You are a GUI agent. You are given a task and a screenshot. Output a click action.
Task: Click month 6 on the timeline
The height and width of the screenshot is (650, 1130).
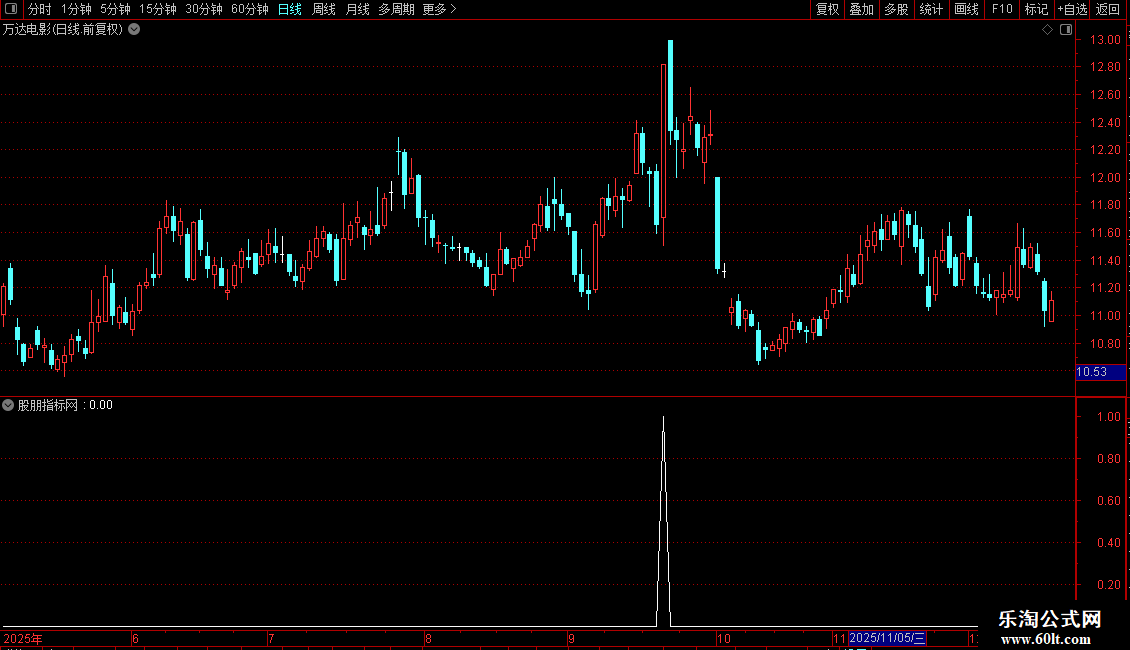(x=135, y=638)
